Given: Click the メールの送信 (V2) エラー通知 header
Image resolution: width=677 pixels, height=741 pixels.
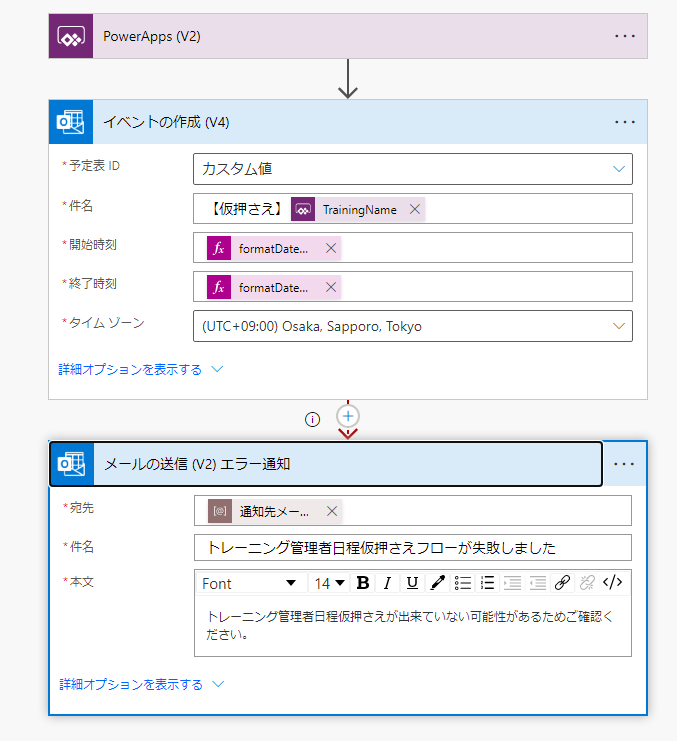Looking at the screenshot, I should (326, 464).
